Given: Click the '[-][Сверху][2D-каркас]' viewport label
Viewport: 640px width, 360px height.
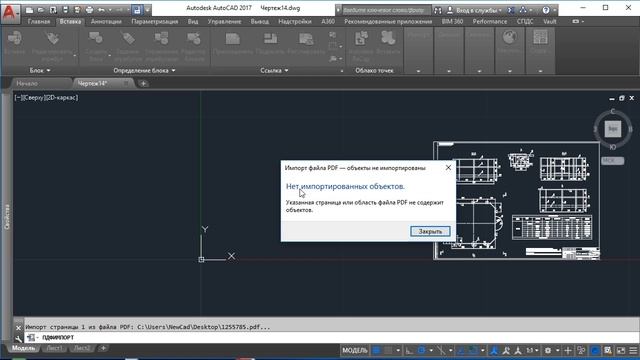Looking at the screenshot, I should [x=46, y=98].
